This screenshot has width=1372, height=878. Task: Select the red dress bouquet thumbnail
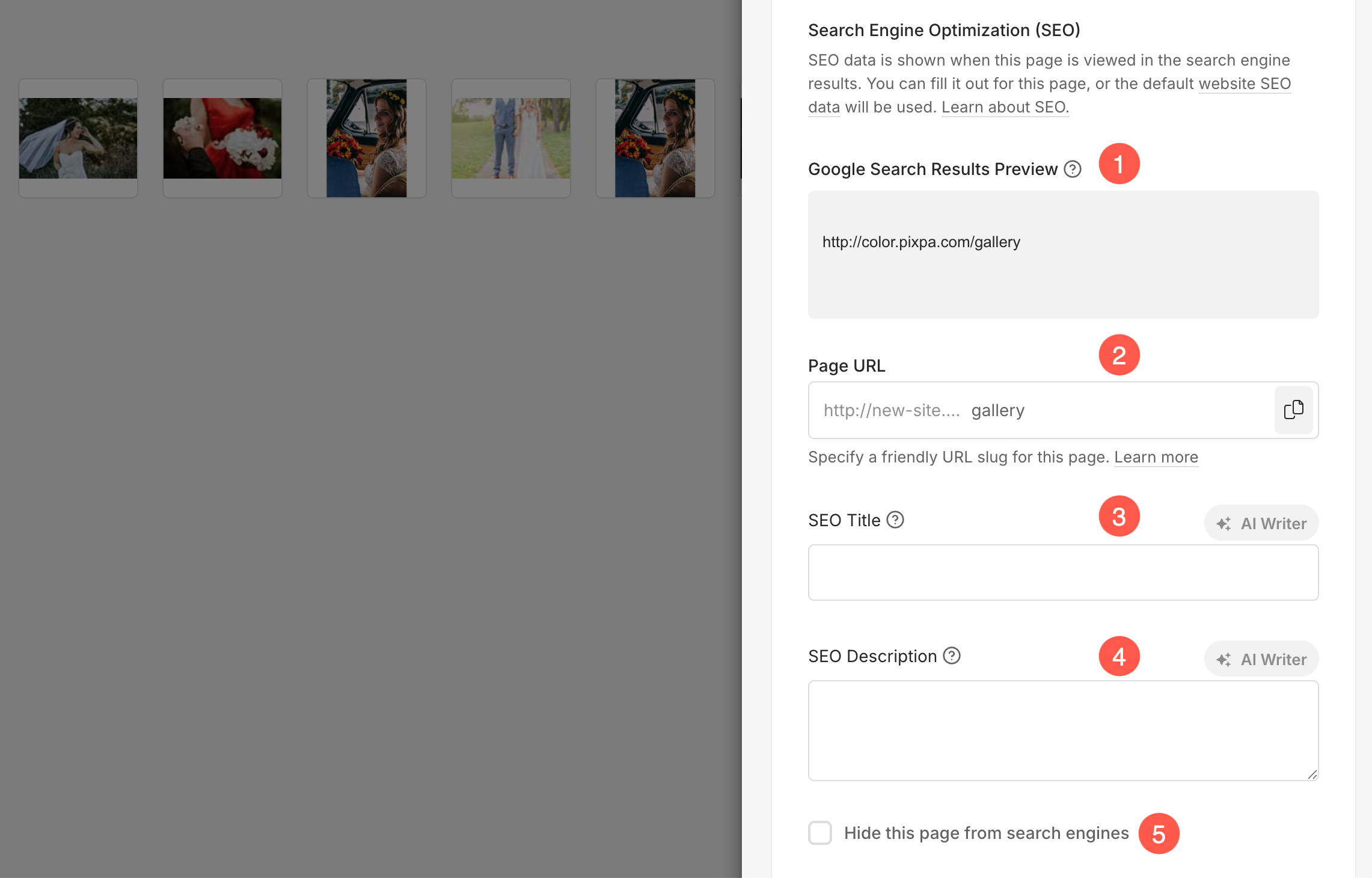(x=222, y=138)
